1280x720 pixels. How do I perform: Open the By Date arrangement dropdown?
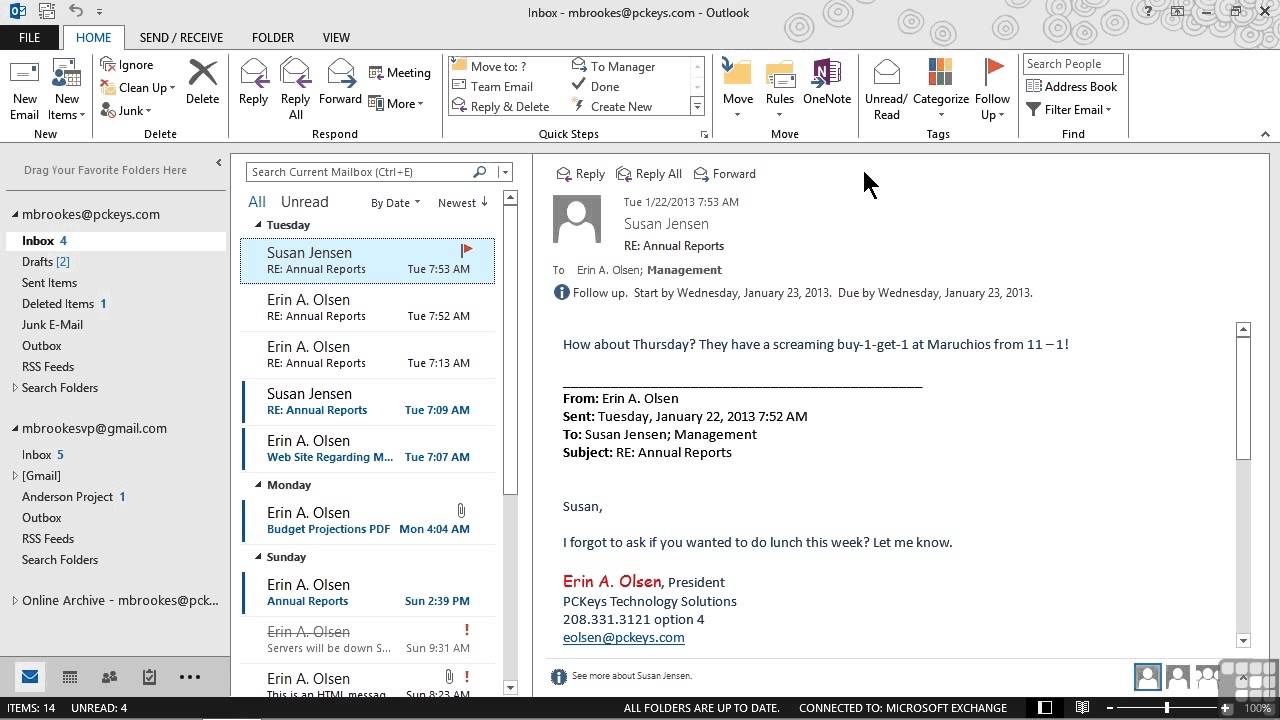click(395, 203)
